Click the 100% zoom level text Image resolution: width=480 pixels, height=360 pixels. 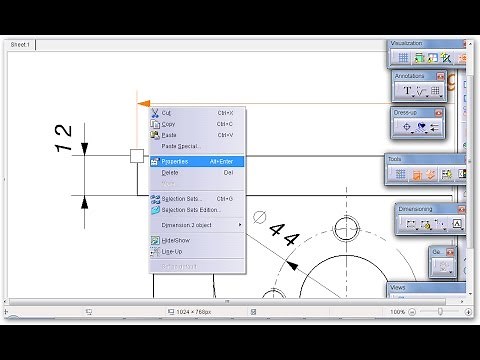[398, 312]
